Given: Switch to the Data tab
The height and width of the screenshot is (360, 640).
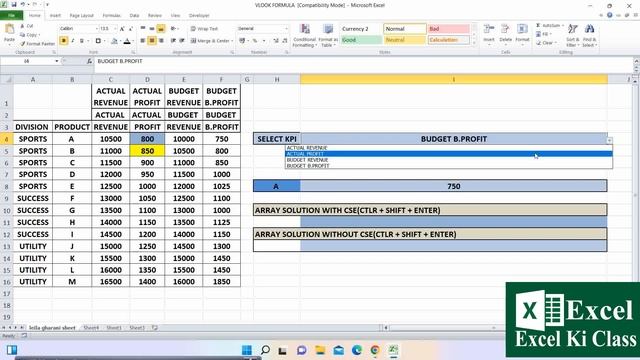Looking at the screenshot, I should [x=134, y=16].
